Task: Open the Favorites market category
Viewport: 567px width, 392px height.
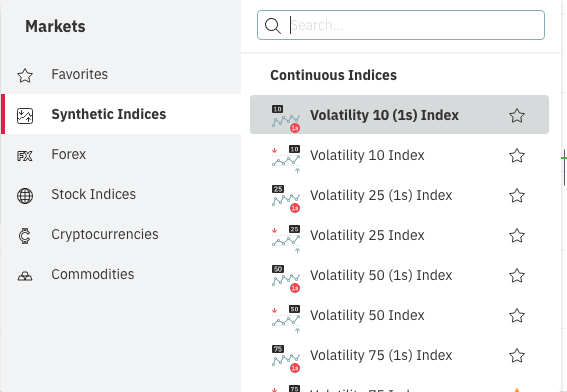Action: pos(121,74)
